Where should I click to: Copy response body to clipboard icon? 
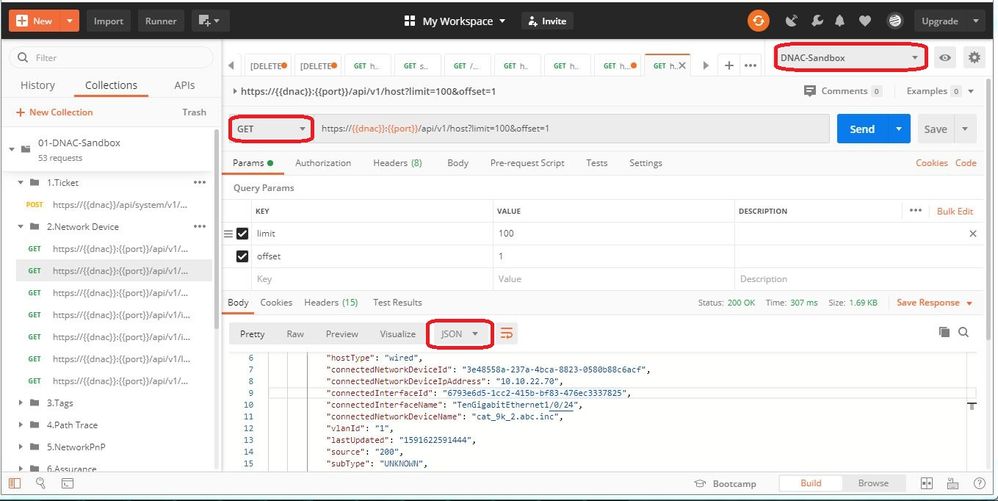pyautogui.click(x=945, y=332)
